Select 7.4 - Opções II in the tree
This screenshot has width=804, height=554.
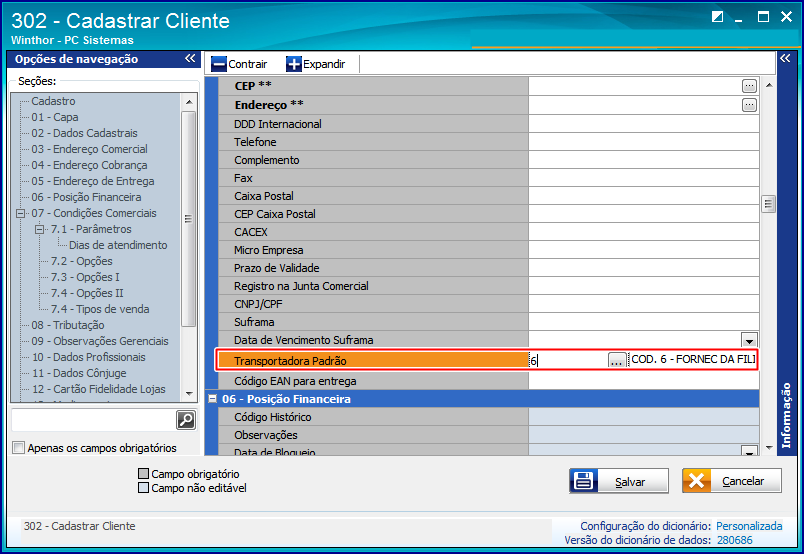[87, 293]
